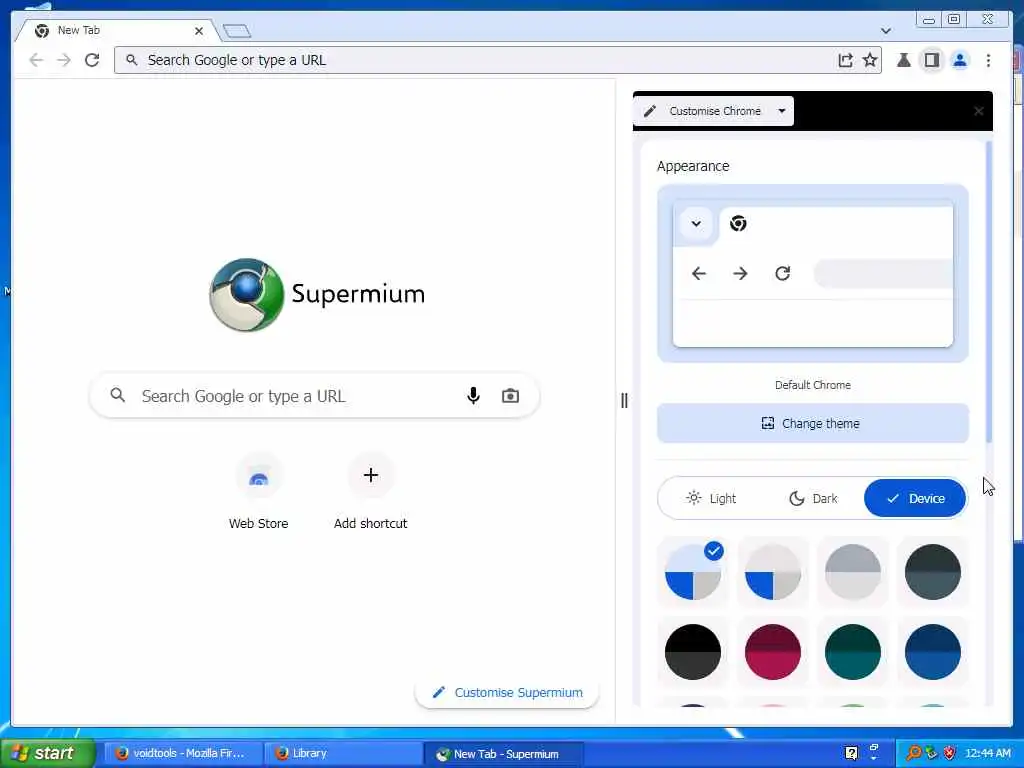1024x768 pixels.
Task: Go forward using the browser forward arrow
Action: tap(63, 60)
